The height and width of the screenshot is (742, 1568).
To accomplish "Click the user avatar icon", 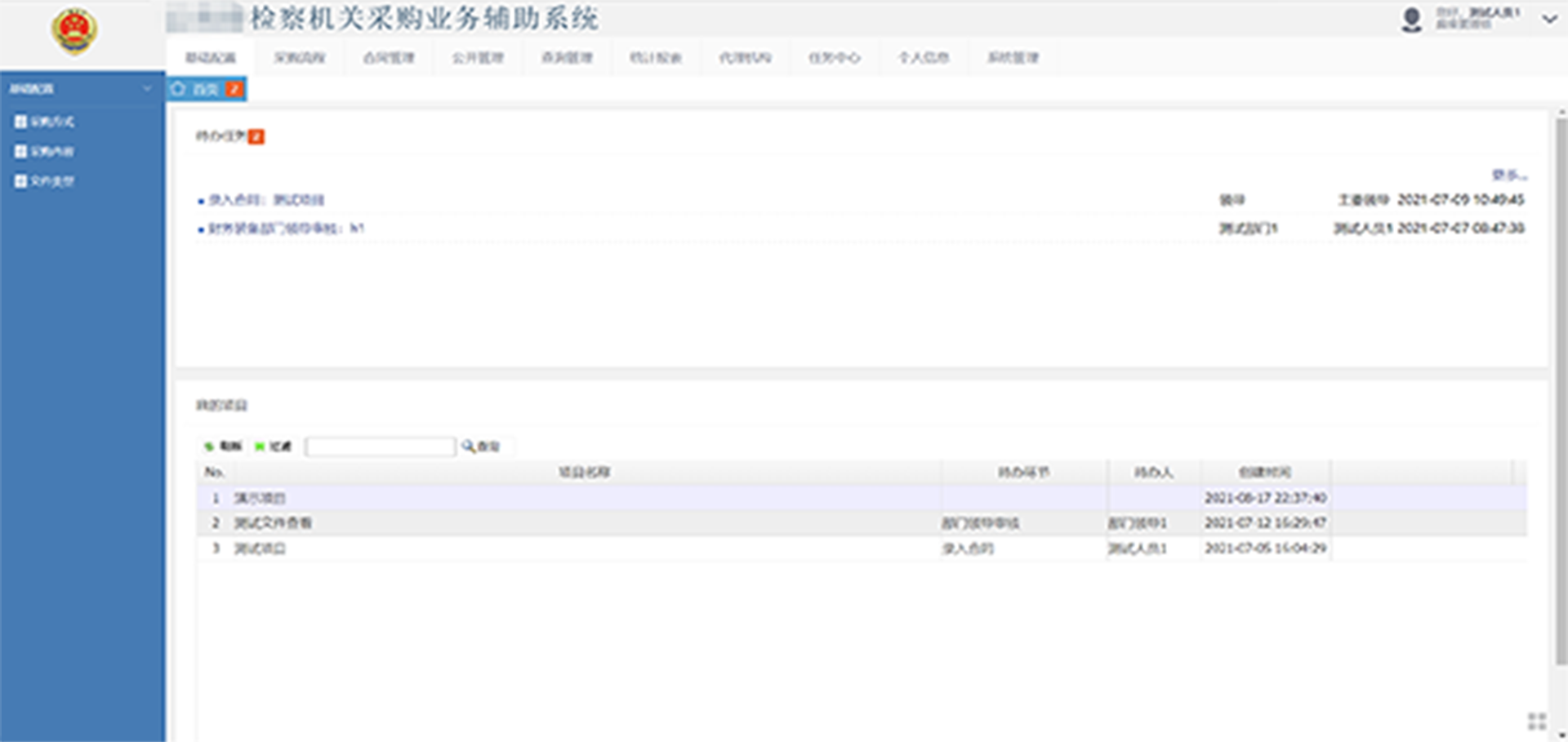I will click(1411, 20).
